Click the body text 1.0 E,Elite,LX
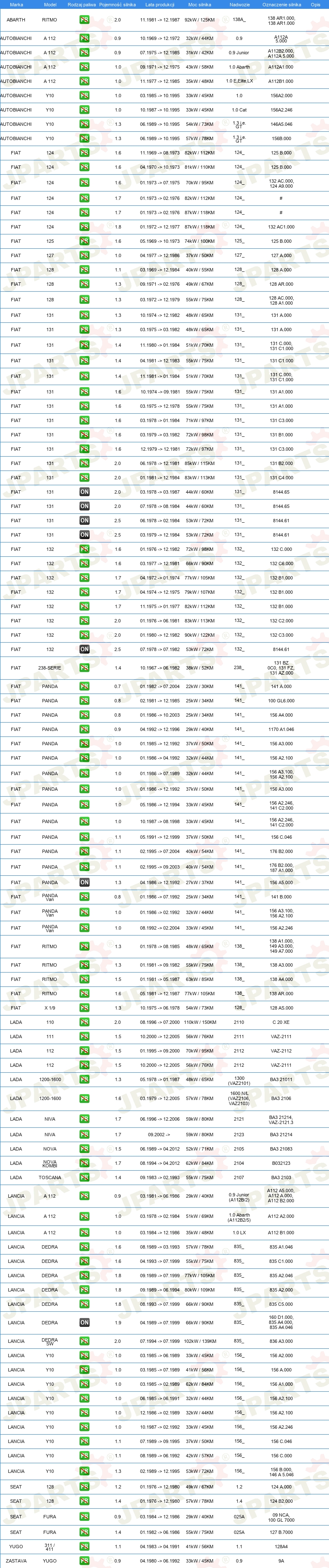The width and height of the screenshot is (329, 1568). pyautogui.click(x=239, y=81)
